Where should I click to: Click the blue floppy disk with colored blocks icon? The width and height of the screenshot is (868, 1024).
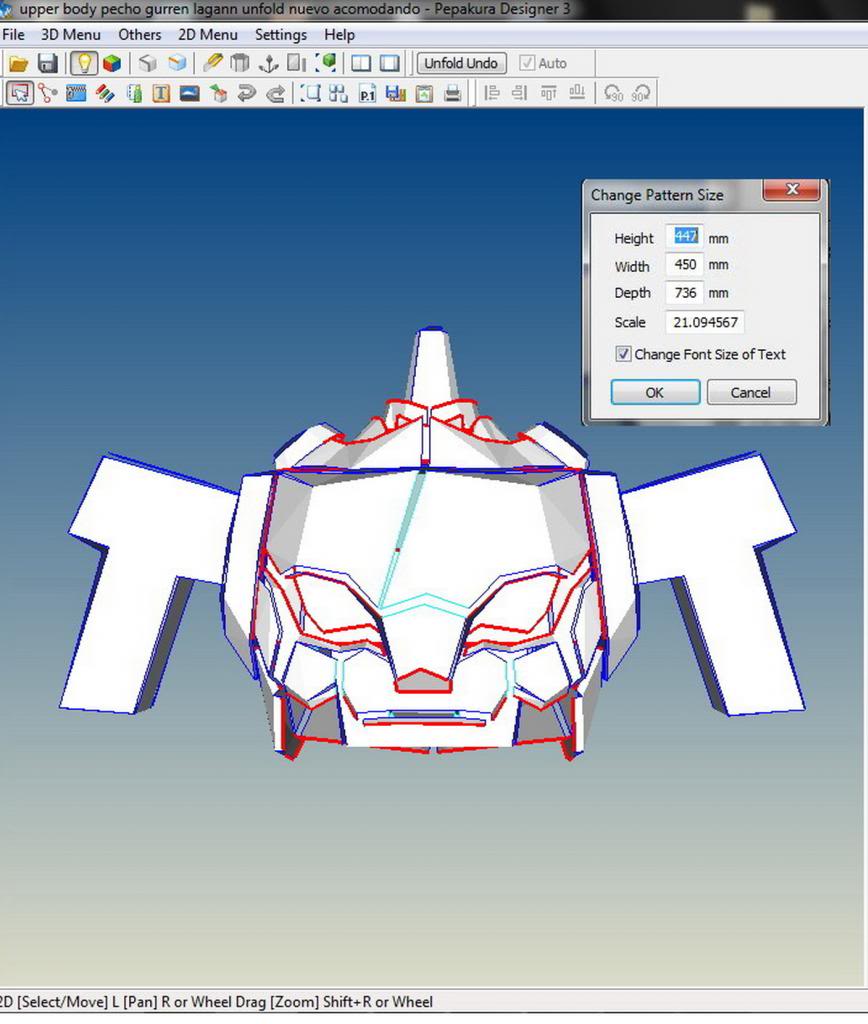point(396,93)
